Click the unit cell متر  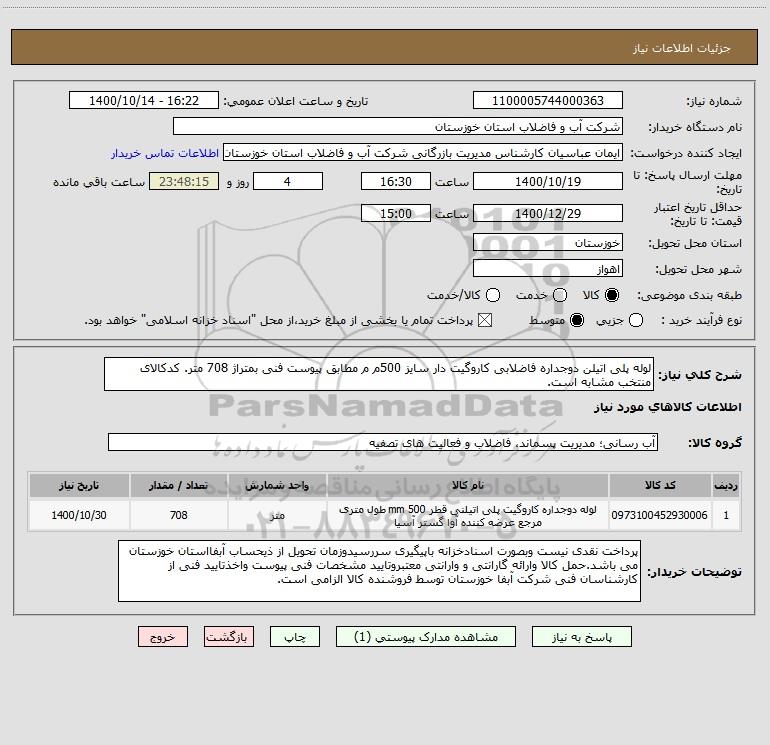(277, 515)
